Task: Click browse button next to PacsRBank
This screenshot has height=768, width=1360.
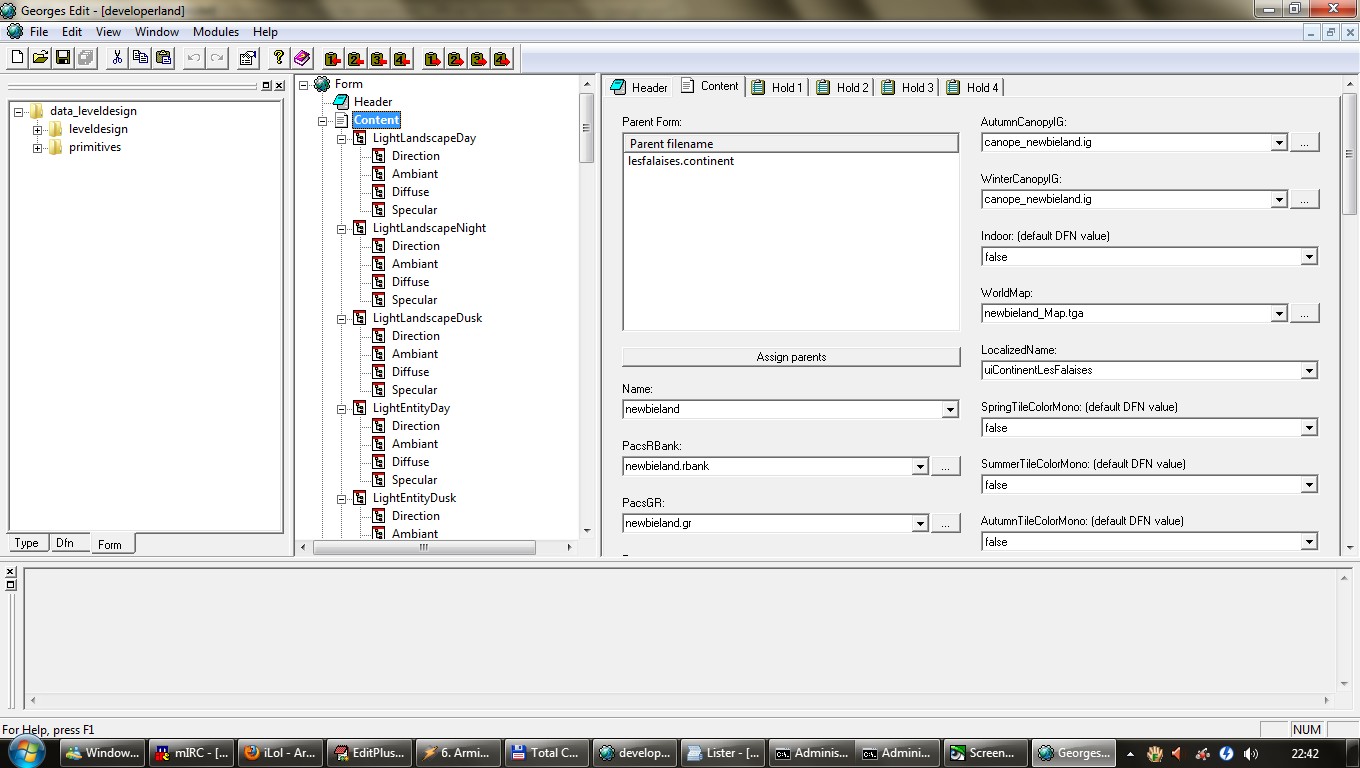Action: coord(945,466)
